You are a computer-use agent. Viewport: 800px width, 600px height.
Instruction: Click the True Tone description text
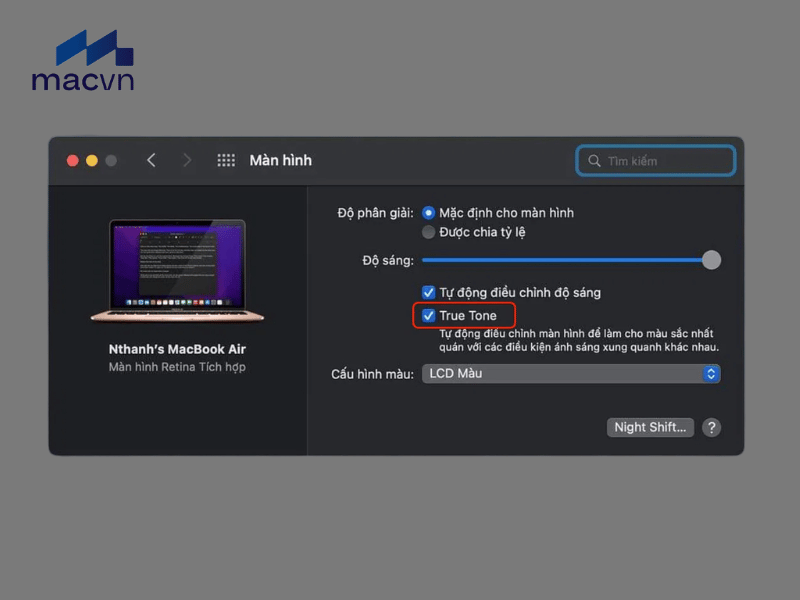click(x=579, y=340)
